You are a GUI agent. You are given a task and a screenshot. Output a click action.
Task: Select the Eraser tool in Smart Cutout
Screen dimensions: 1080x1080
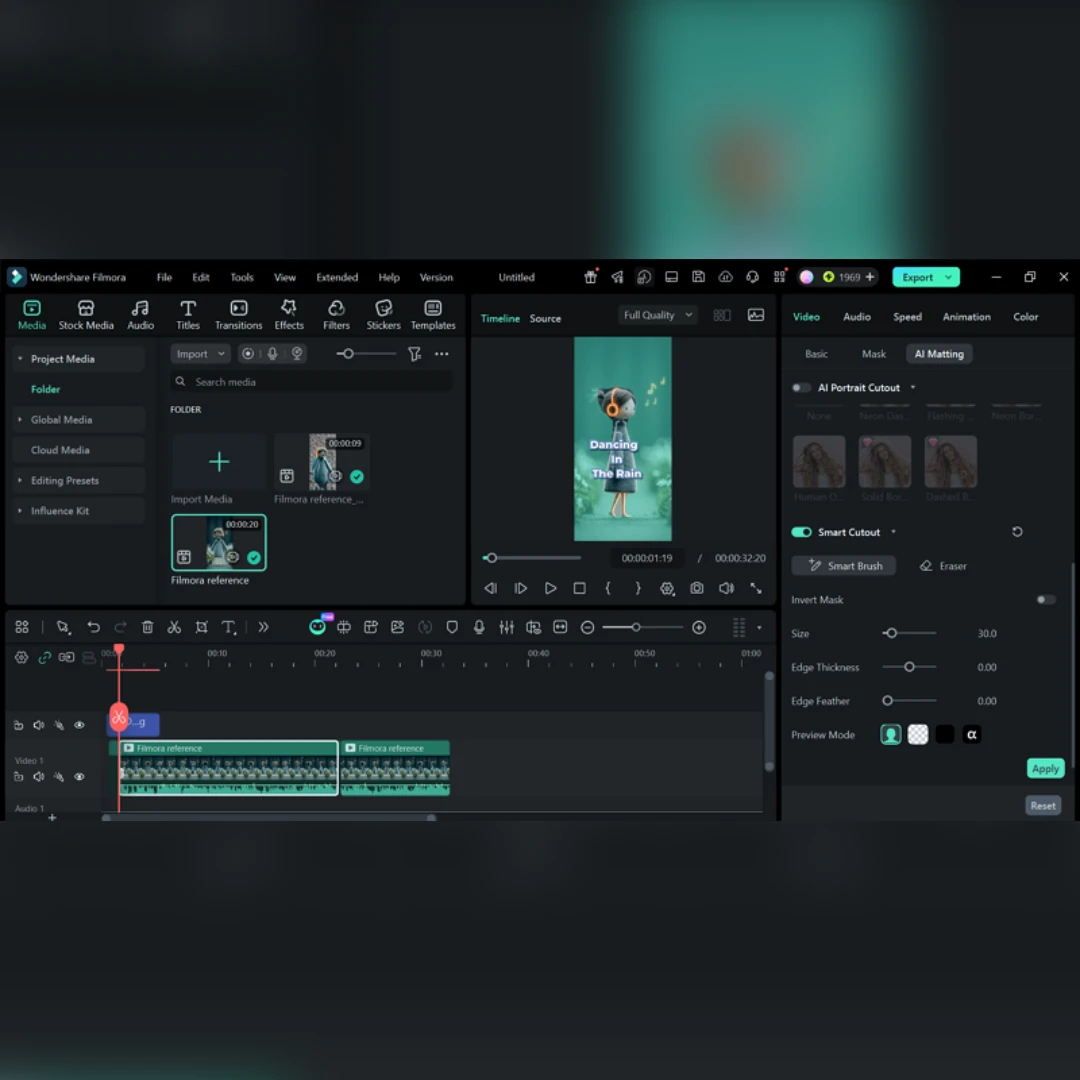[942, 565]
